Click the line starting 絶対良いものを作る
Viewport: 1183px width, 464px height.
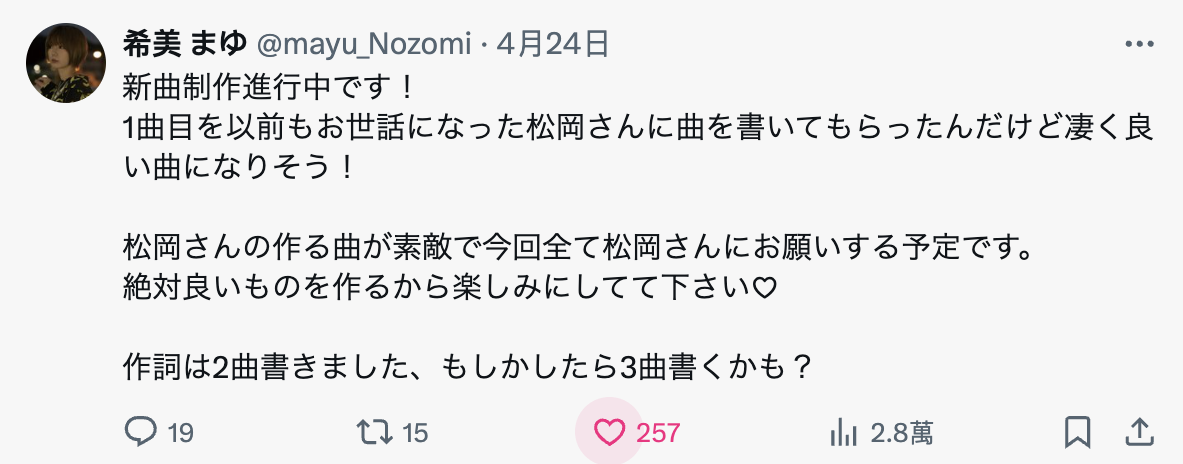click(450, 288)
